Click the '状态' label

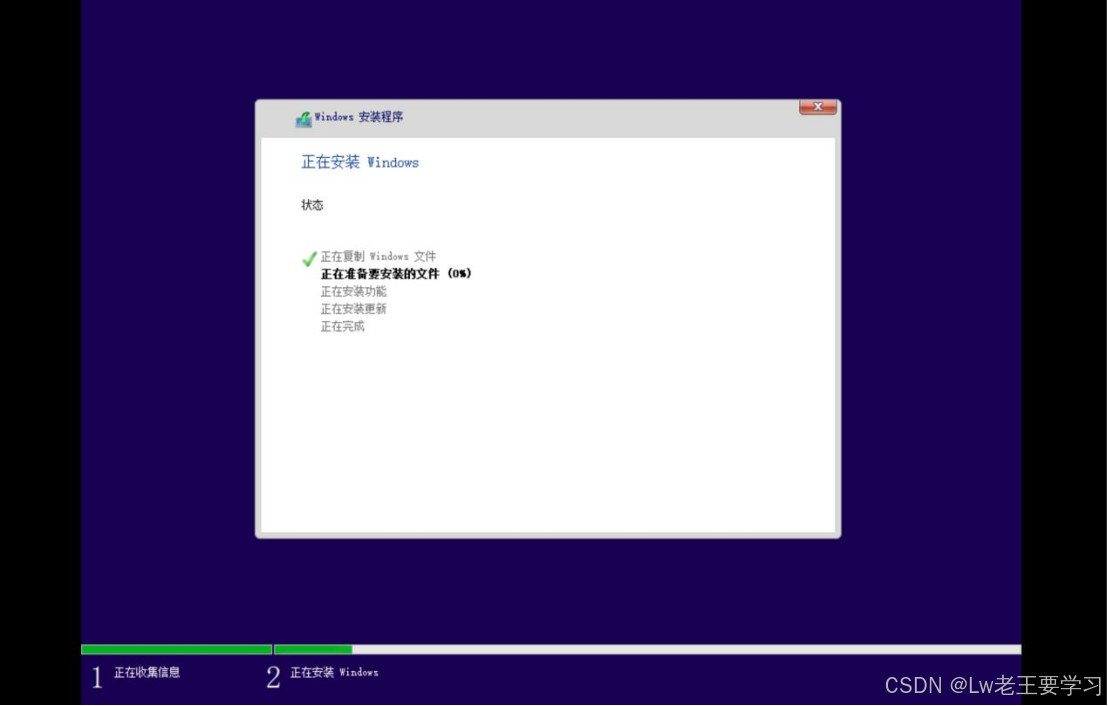point(312,205)
